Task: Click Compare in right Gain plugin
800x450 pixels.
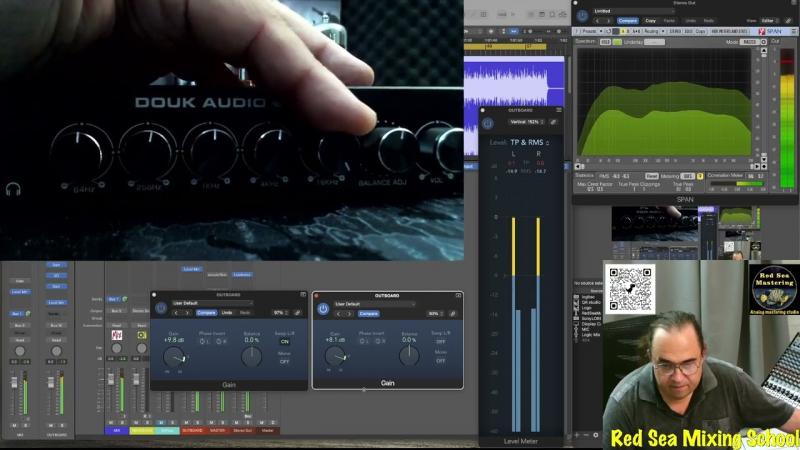Action: click(x=368, y=314)
